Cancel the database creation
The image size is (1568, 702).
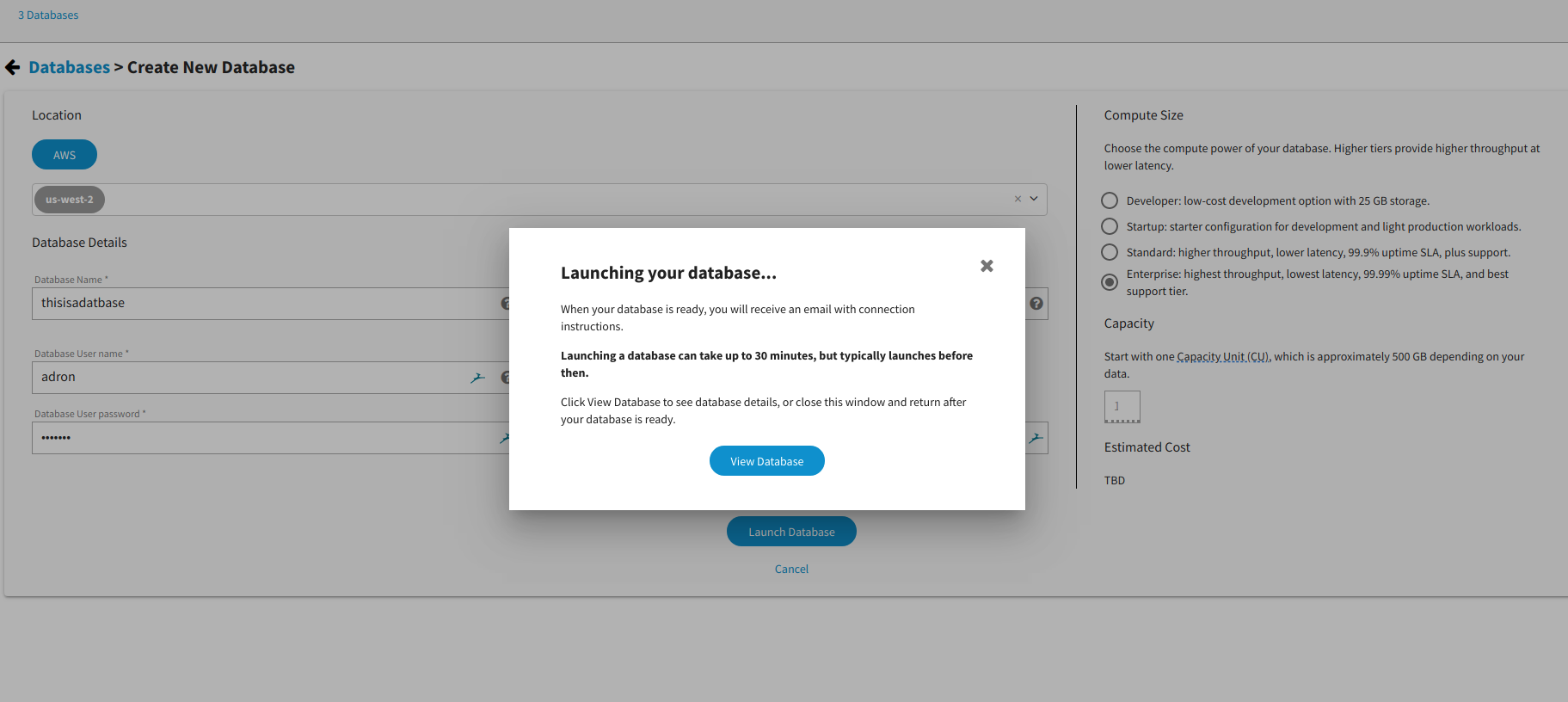pyautogui.click(x=791, y=569)
